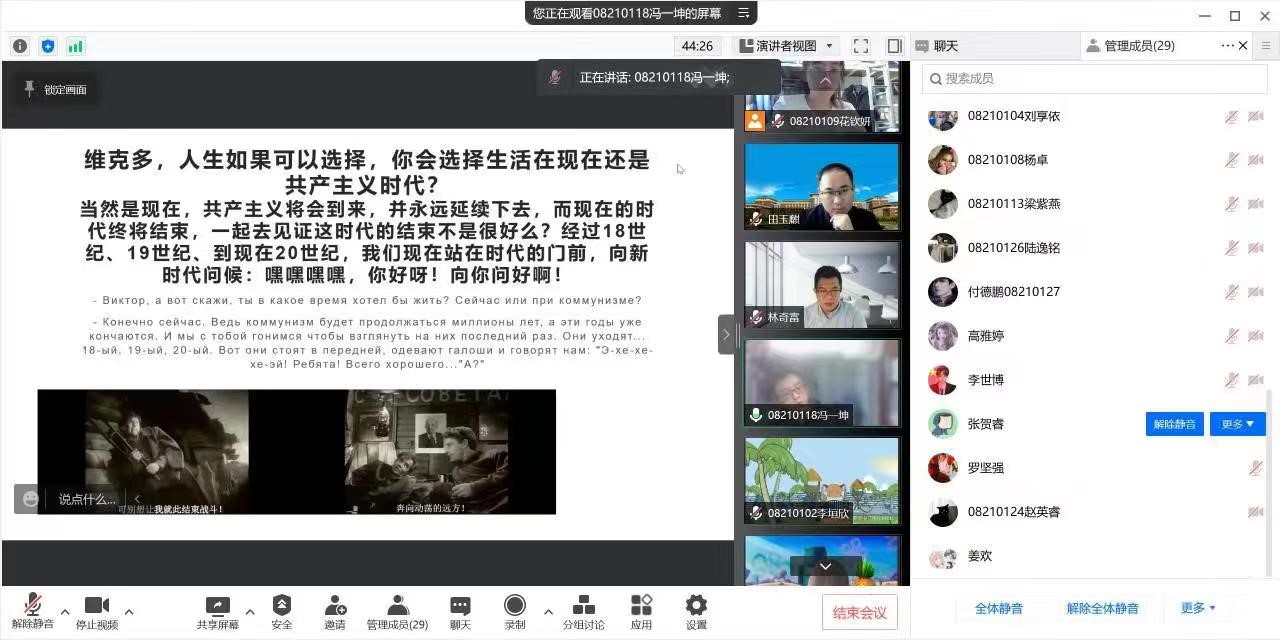This screenshot has width=1280, height=640.
Task: Open the Apps (应用) icon
Action: click(641, 606)
